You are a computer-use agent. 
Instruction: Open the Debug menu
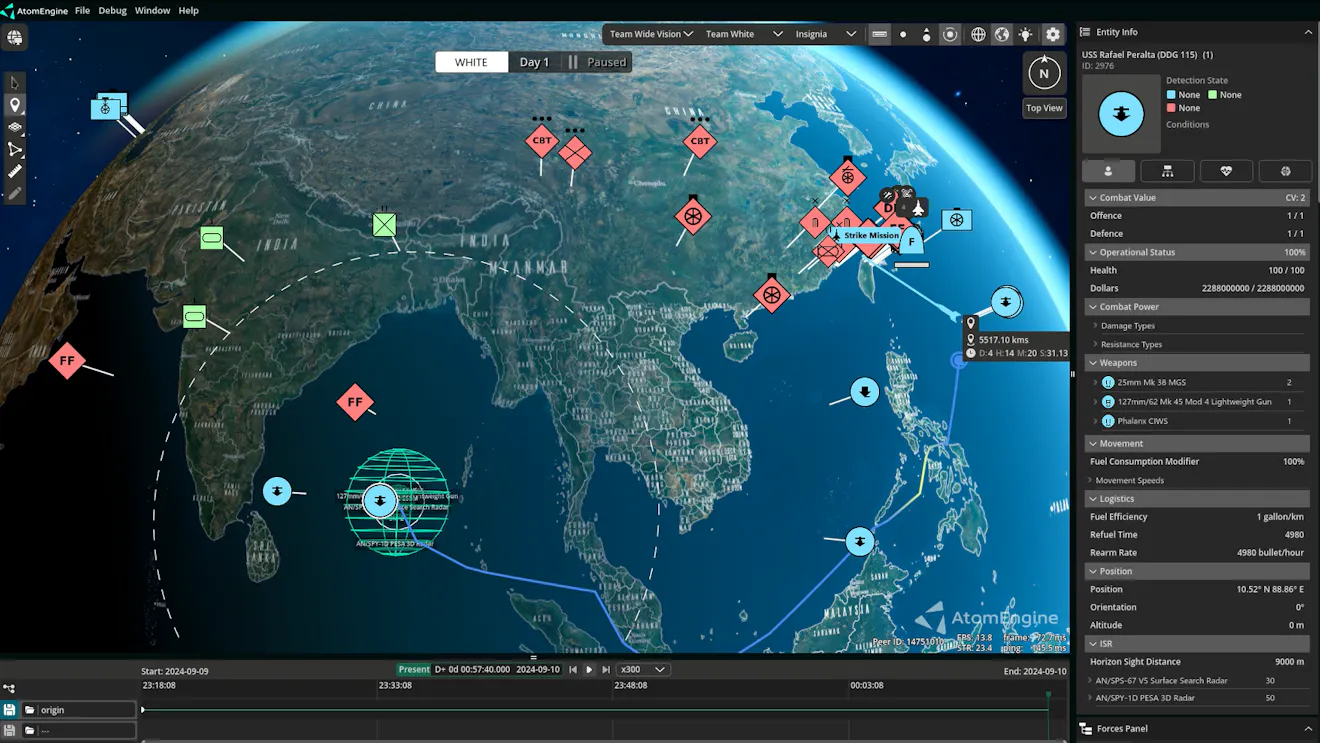112,10
